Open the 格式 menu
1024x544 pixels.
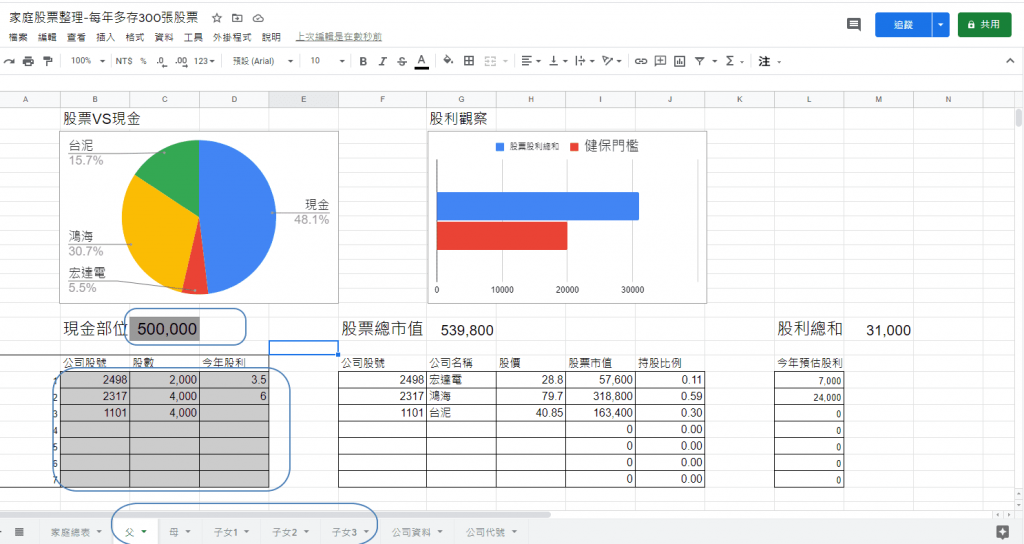click(134, 37)
